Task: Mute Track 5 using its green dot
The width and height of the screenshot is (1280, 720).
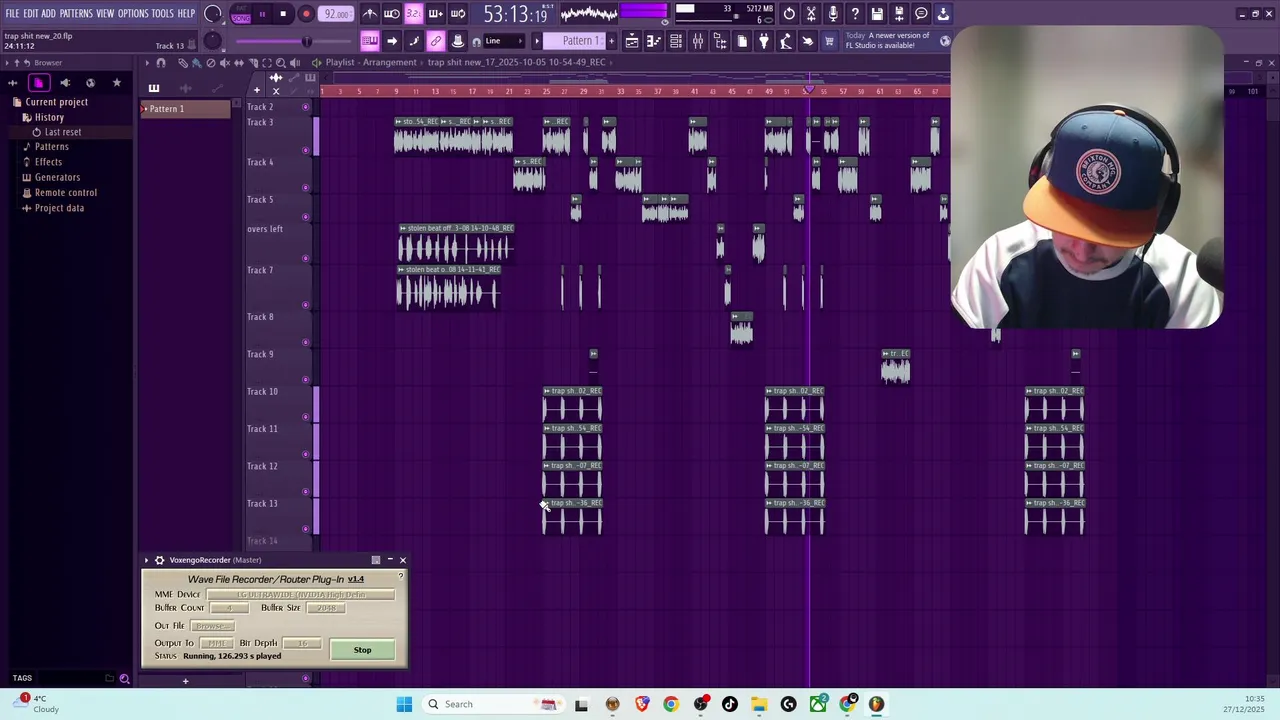Action: point(306,217)
